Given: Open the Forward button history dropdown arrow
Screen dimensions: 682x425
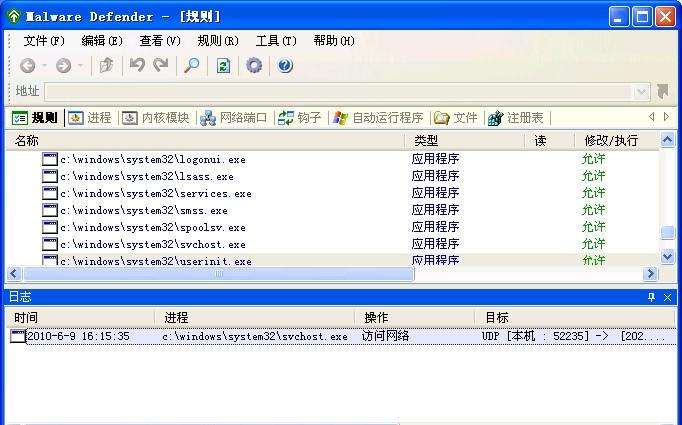Looking at the screenshot, I should pos(80,66).
